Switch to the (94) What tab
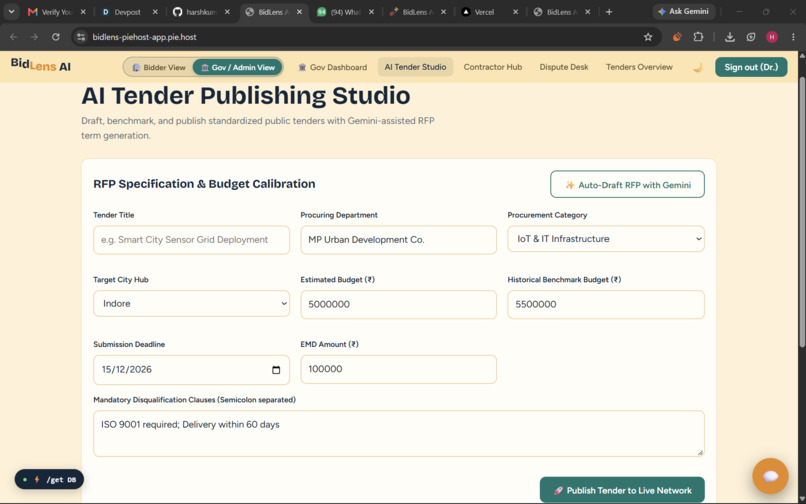This screenshot has height=504, width=806. click(345, 12)
